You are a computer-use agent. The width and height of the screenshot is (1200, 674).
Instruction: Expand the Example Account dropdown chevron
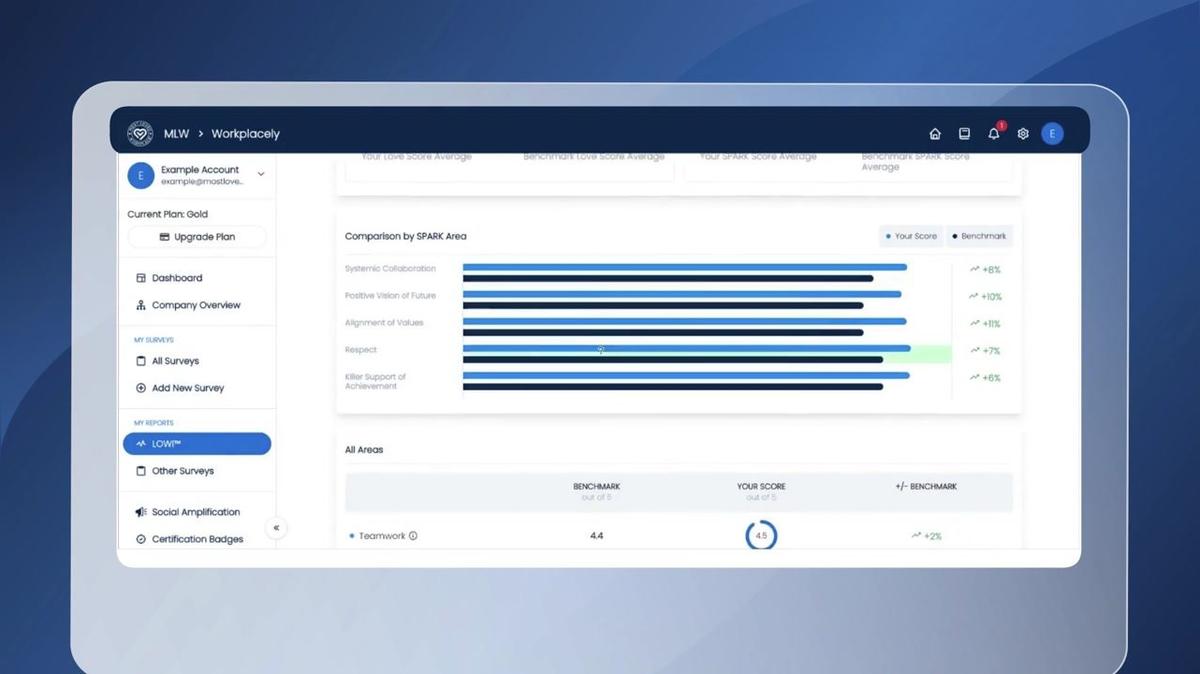click(261, 174)
